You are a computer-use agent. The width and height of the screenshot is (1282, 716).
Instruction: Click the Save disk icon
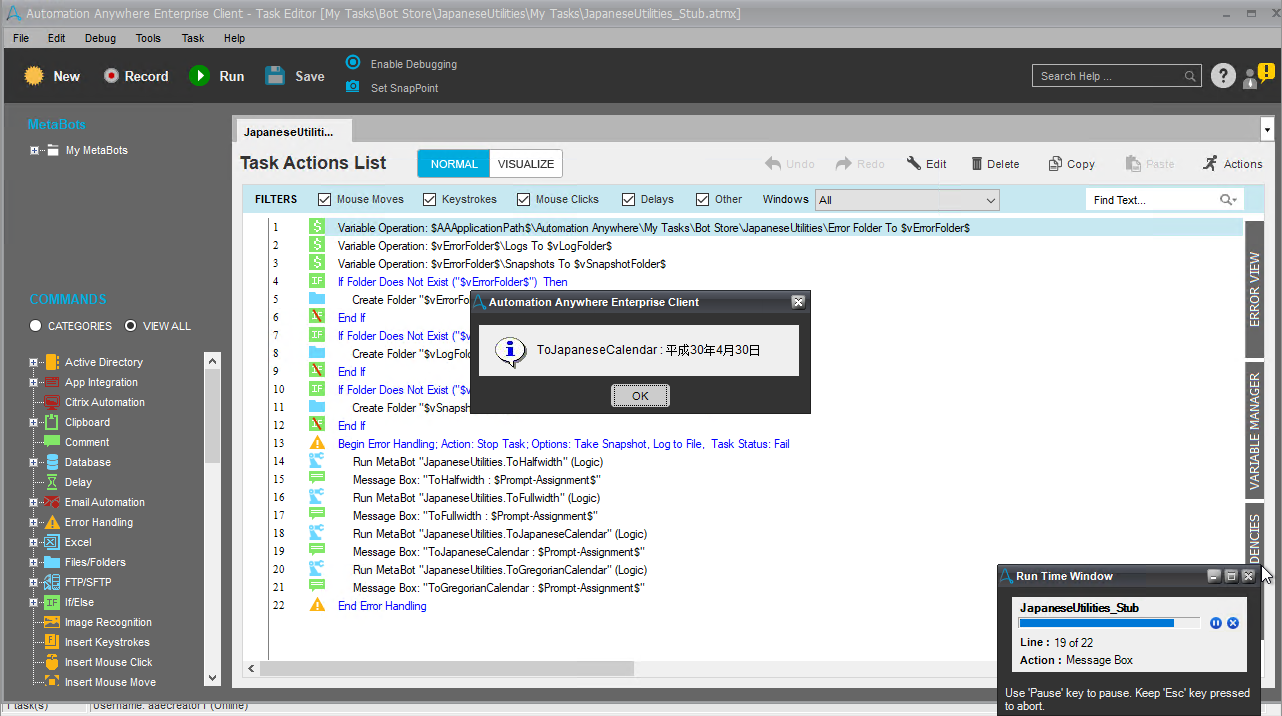(275, 76)
